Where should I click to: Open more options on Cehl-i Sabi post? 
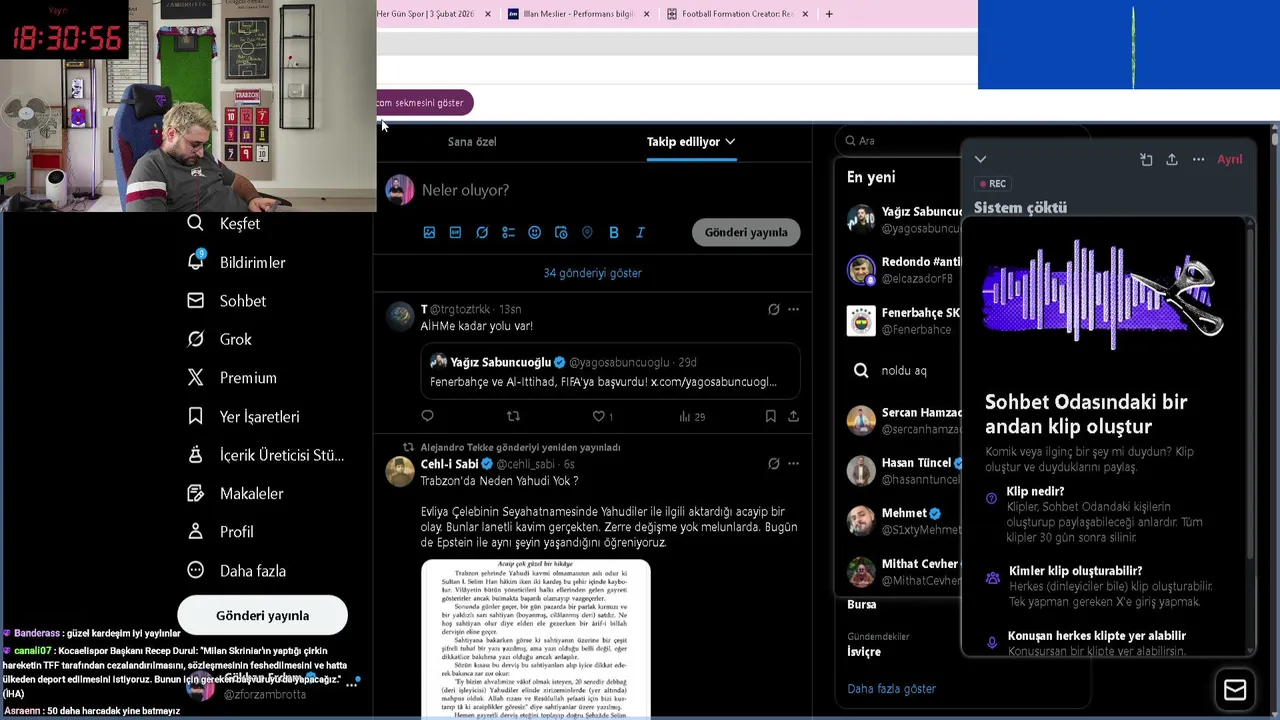tap(793, 463)
